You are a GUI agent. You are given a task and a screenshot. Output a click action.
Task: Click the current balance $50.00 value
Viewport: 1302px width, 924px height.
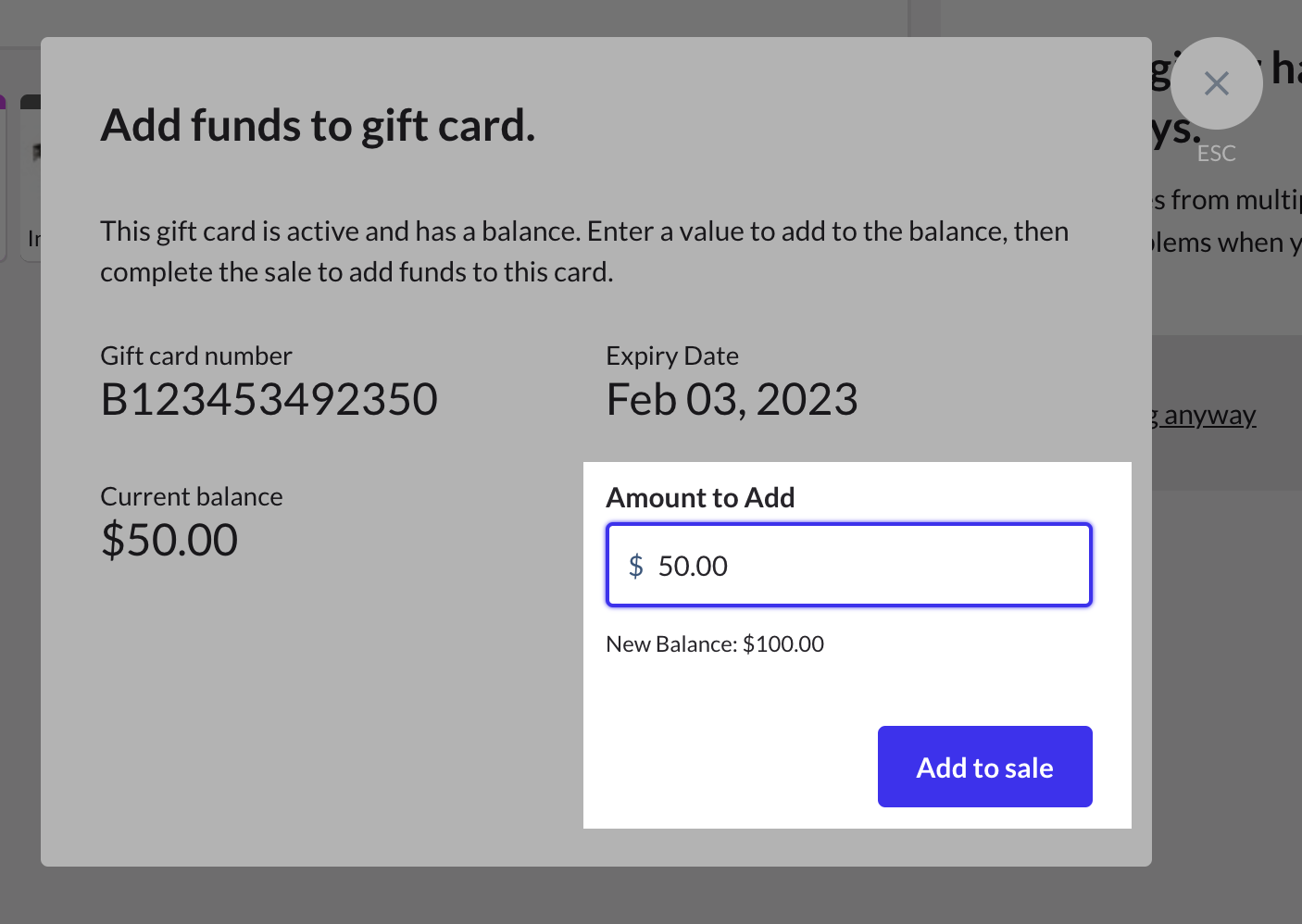coord(169,540)
